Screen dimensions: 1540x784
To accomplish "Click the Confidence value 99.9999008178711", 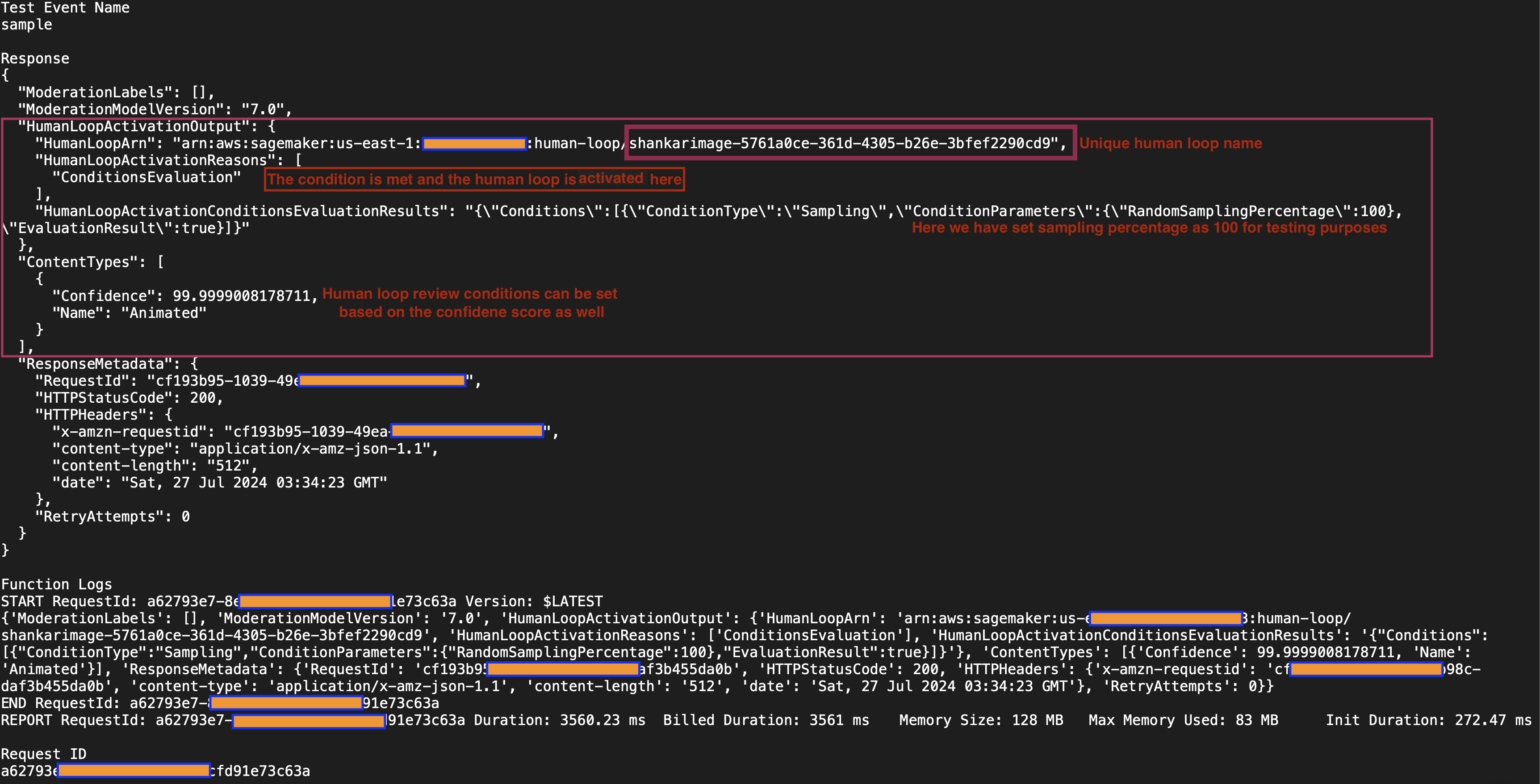I will (x=241, y=296).
